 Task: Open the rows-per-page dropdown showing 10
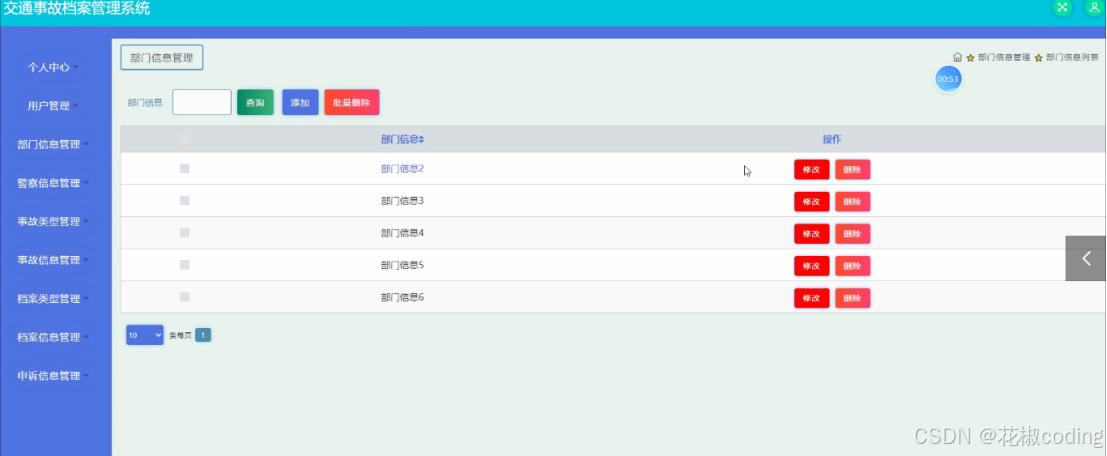145,335
